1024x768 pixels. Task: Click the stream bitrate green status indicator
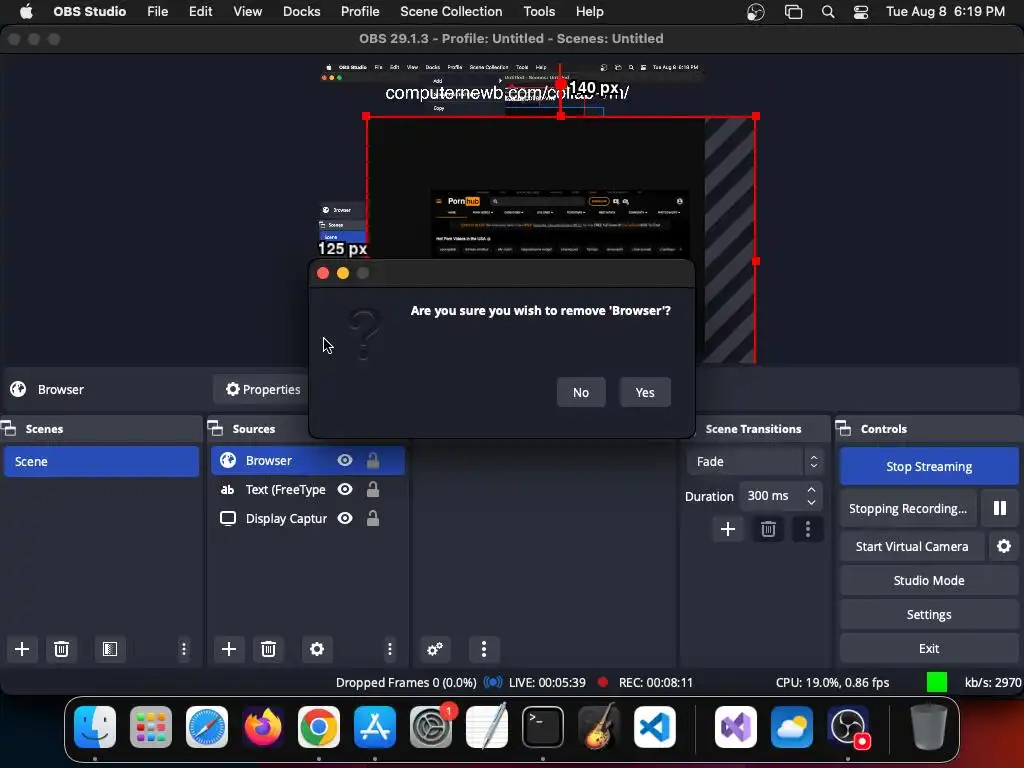(x=936, y=682)
